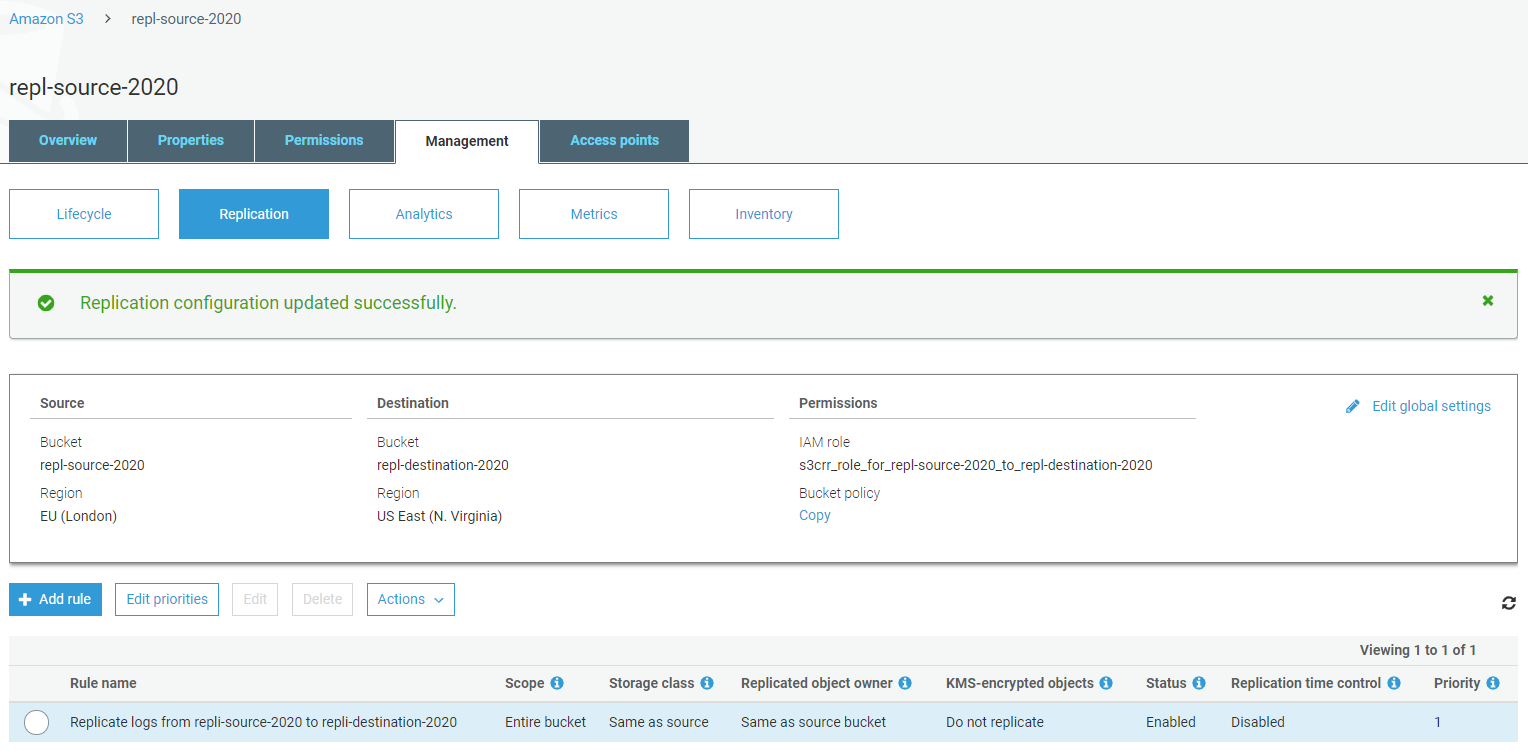The width and height of the screenshot is (1528, 751).
Task: Click the pencil icon beside Edit global settings
Action: pyautogui.click(x=1353, y=406)
